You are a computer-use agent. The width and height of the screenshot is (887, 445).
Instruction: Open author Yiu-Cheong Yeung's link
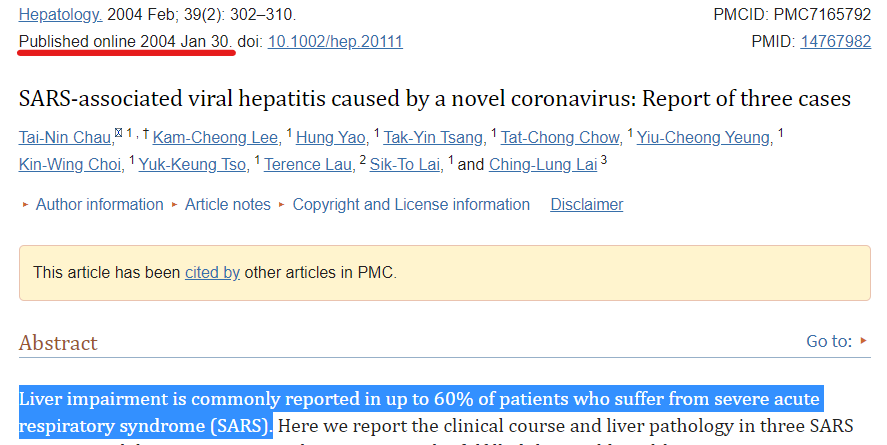(x=703, y=137)
